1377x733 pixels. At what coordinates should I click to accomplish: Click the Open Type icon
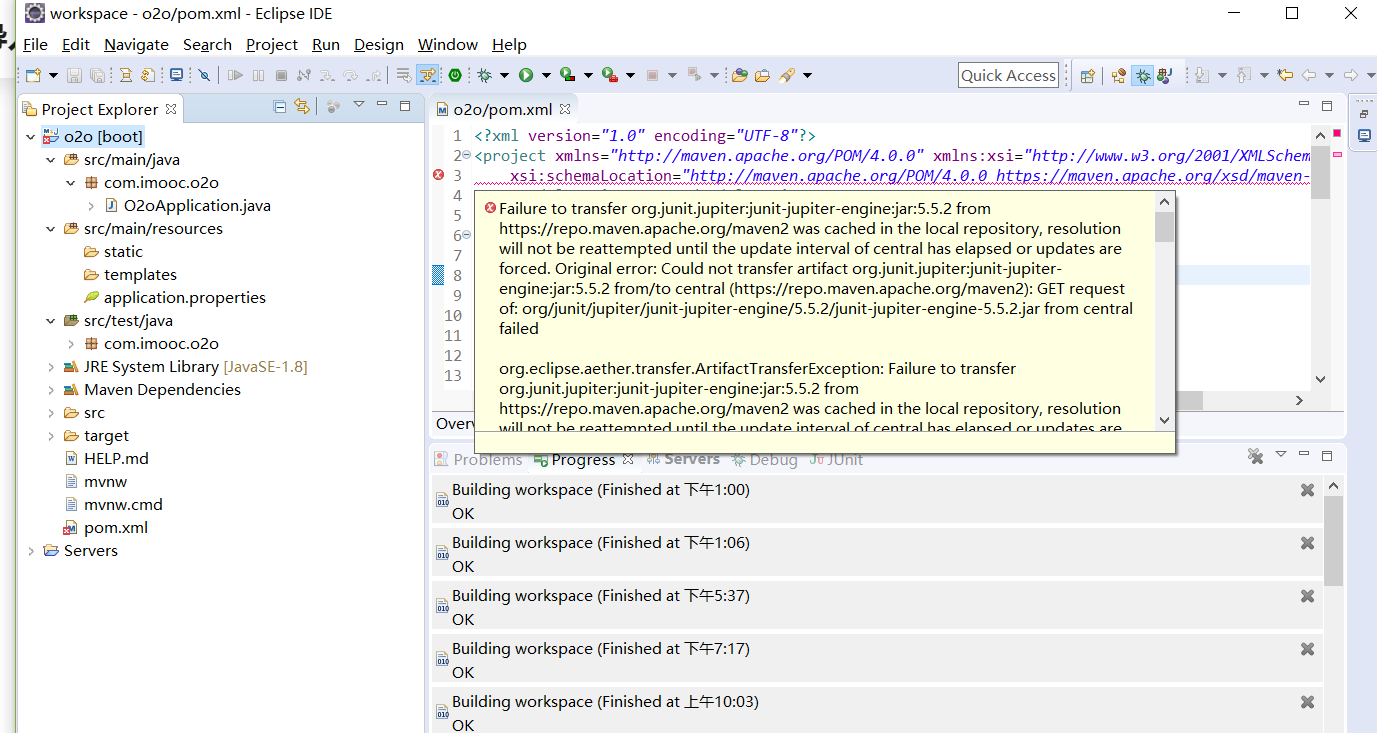pyautogui.click(x=740, y=75)
